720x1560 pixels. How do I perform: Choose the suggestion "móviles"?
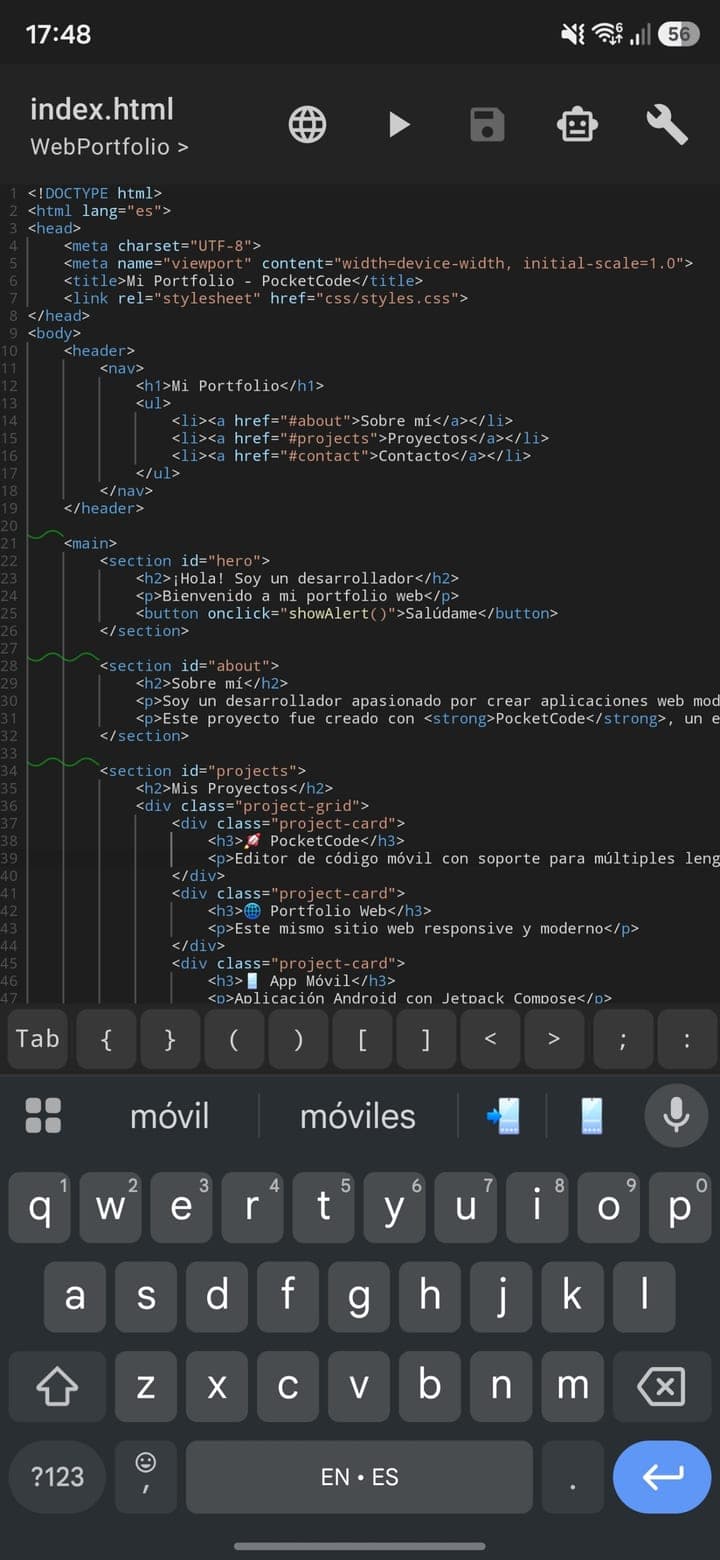pos(358,1116)
